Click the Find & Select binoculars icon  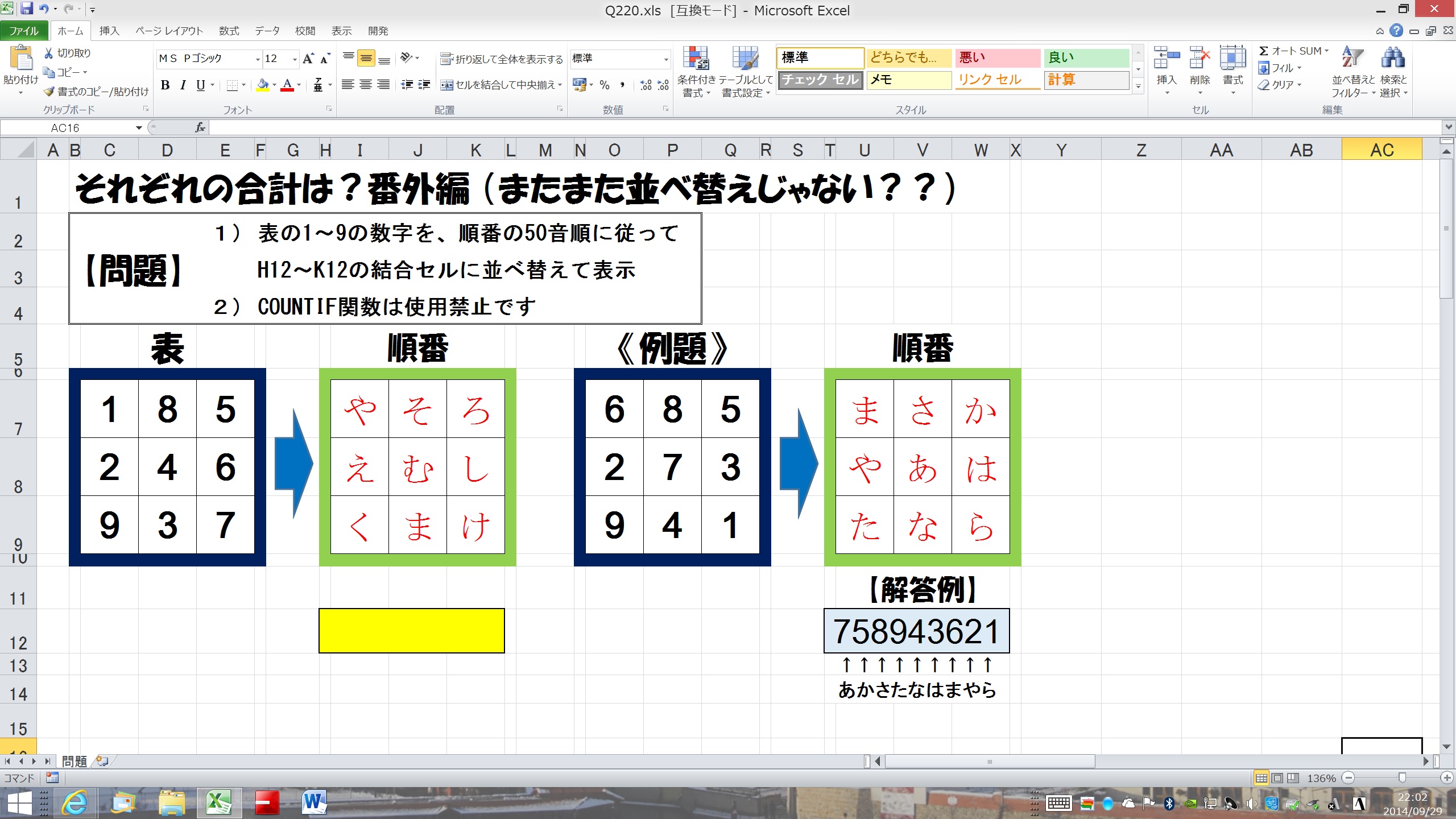pyautogui.click(x=1393, y=58)
